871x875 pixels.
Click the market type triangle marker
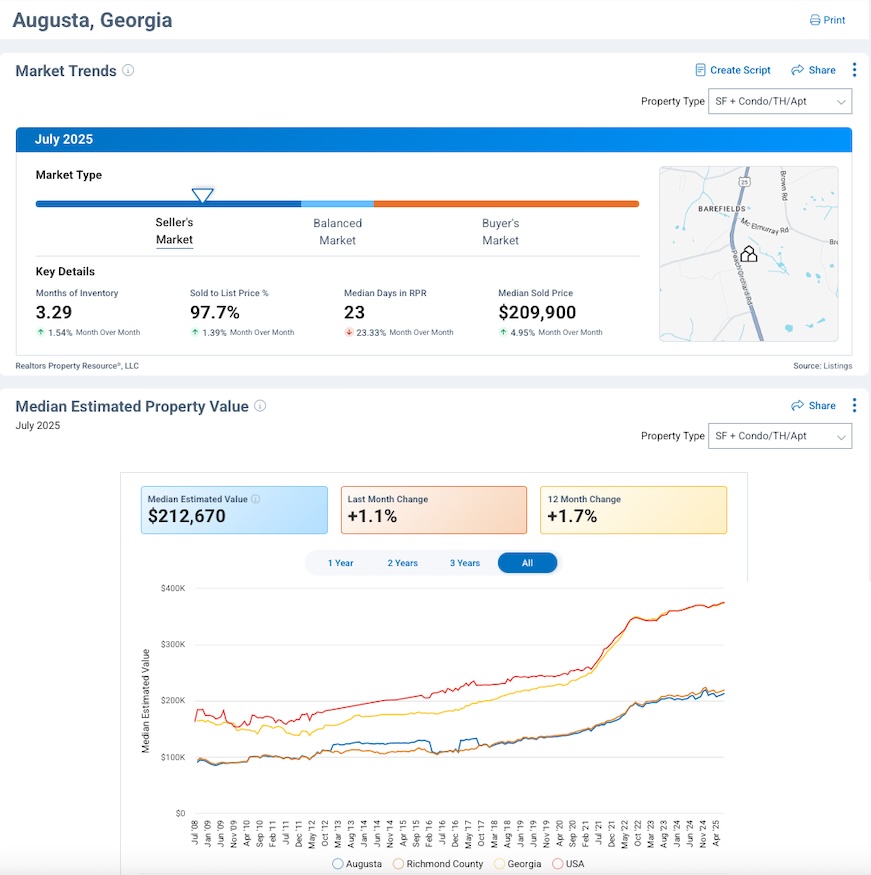(203, 195)
